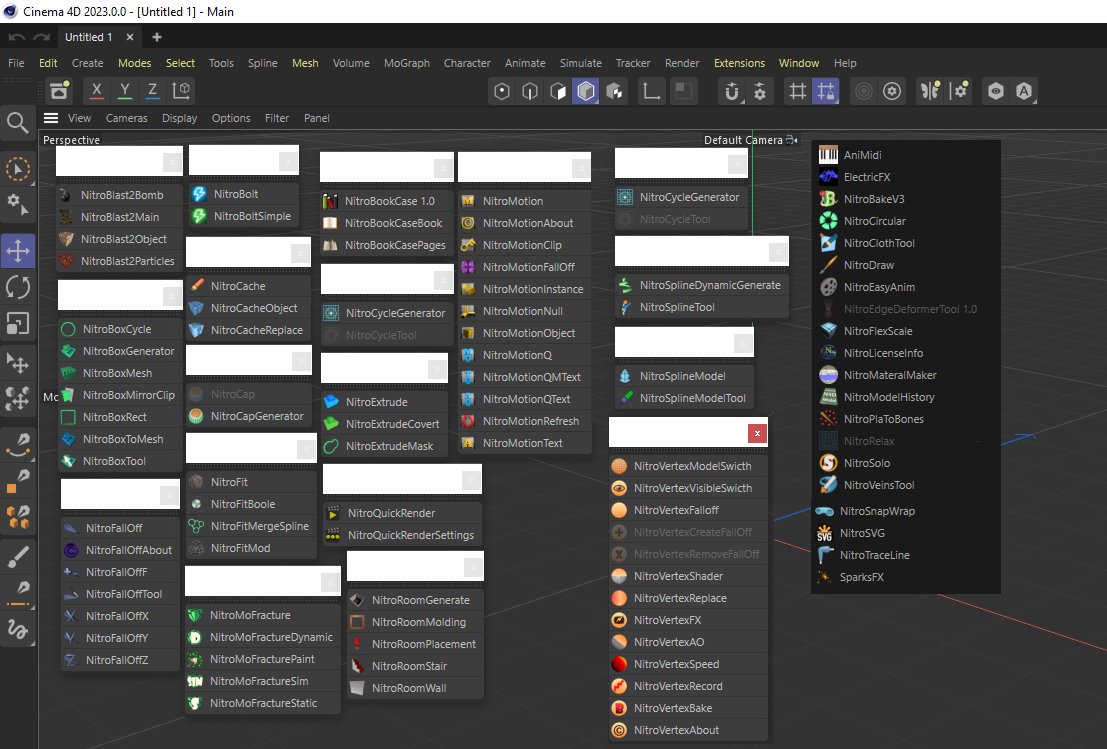Toggle NitroVertexVisibleSwicth
This screenshot has height=749, width=1107.
coord(688,488)
